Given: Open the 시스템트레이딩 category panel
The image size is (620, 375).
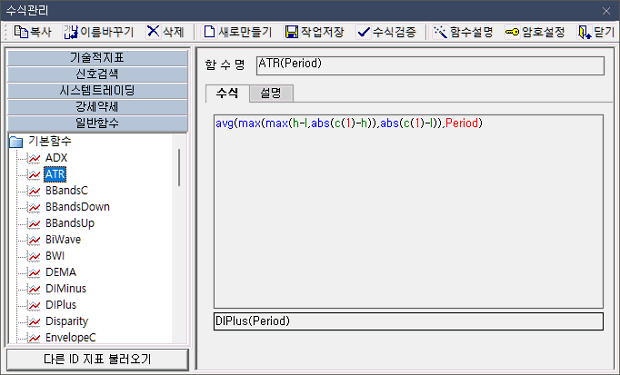Looking at the screenshot, I should click(x=97, y=91).
